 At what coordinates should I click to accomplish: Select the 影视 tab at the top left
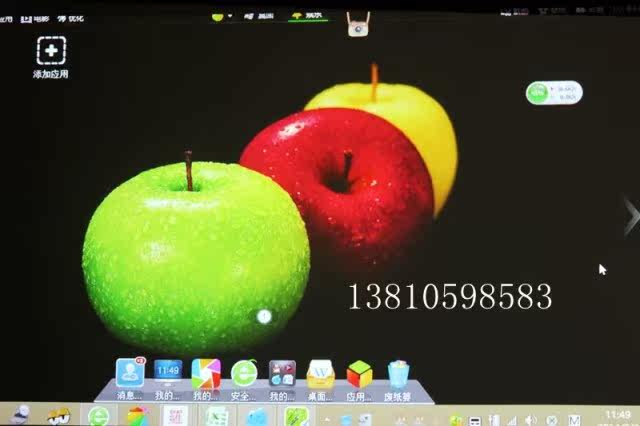[38, 18]
